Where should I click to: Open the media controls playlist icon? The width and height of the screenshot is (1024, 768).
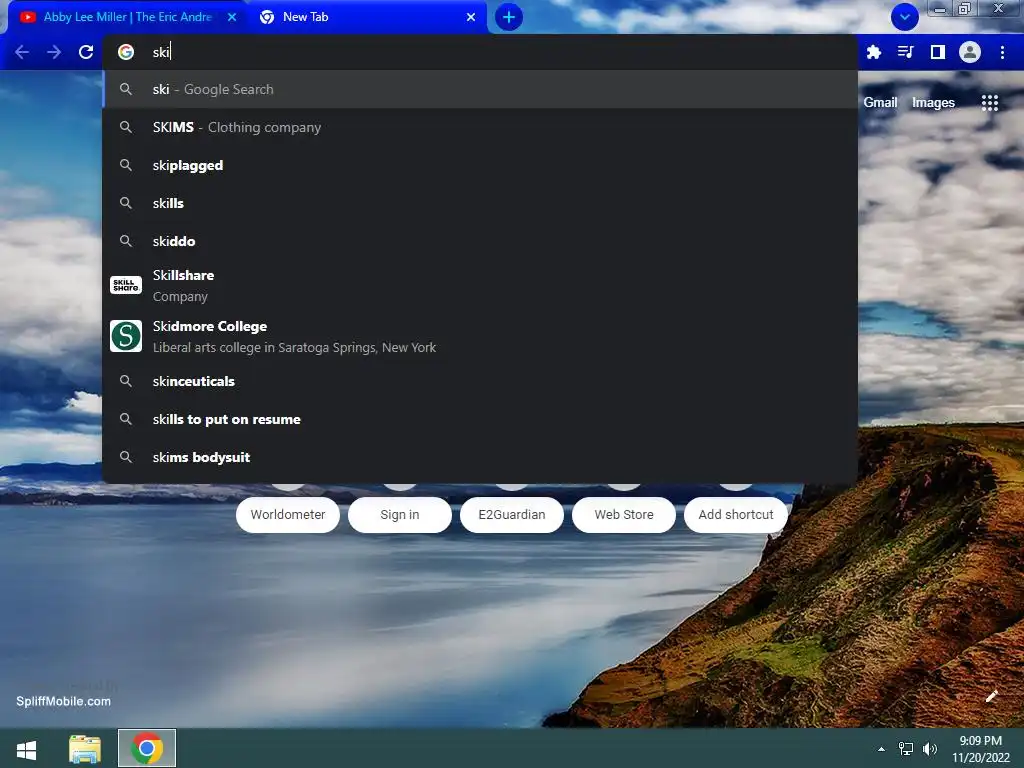point(906,52)
